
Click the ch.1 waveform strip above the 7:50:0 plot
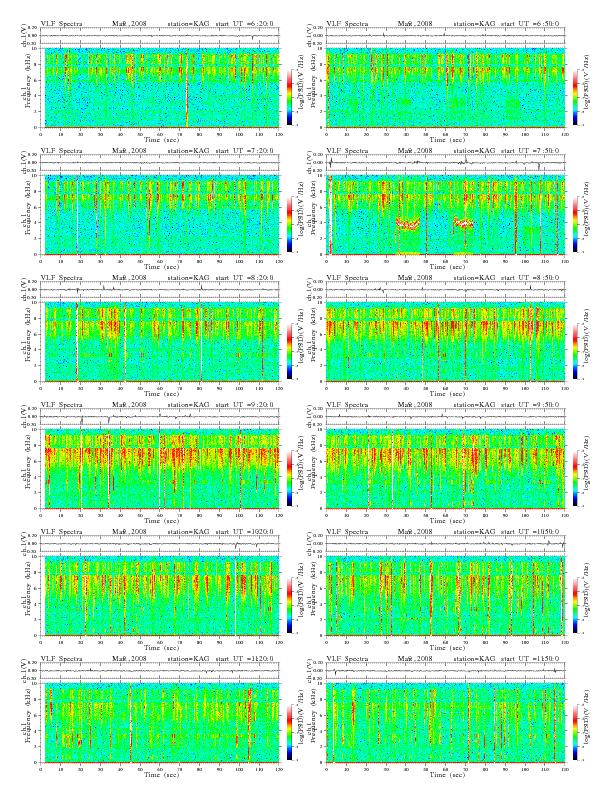(445, 163)
